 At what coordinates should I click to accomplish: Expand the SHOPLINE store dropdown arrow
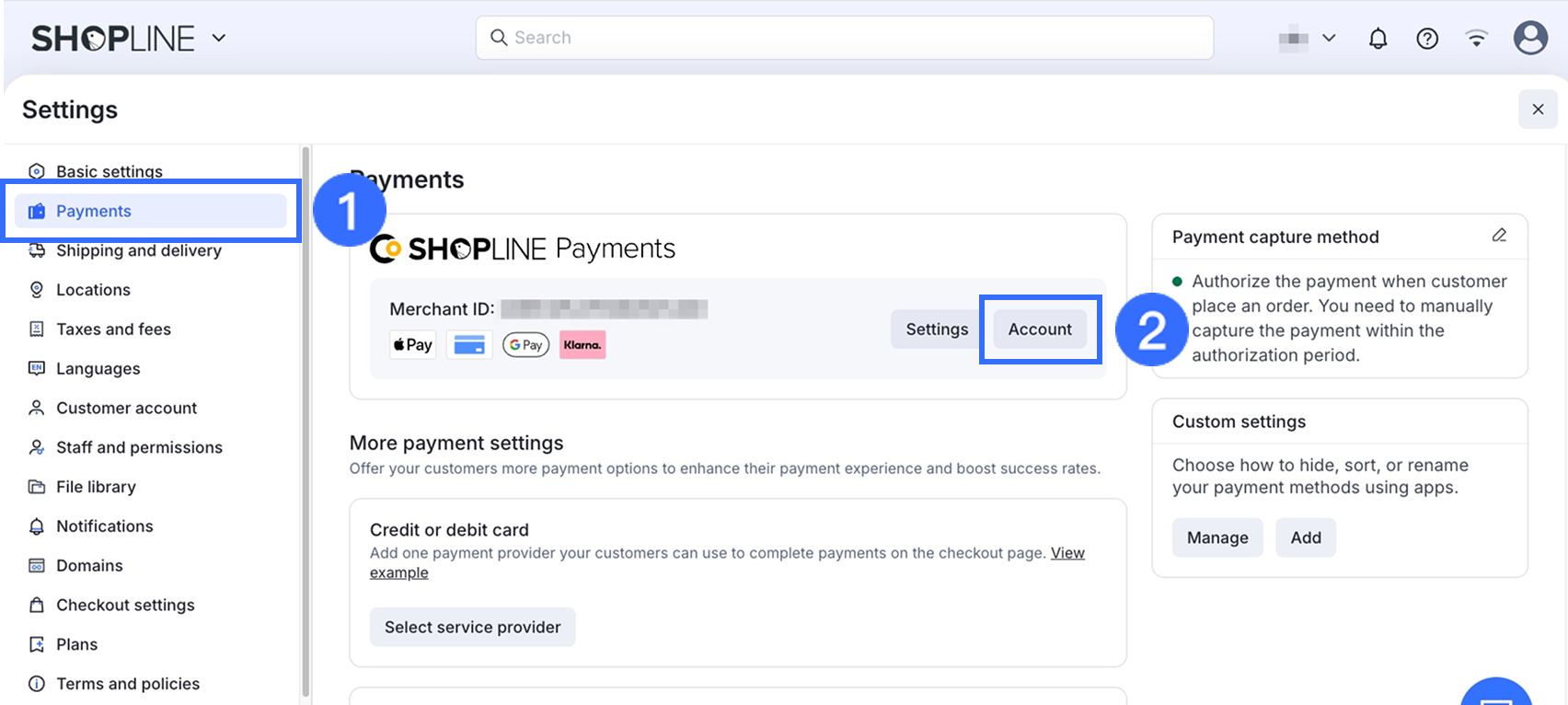coord(219,39)
